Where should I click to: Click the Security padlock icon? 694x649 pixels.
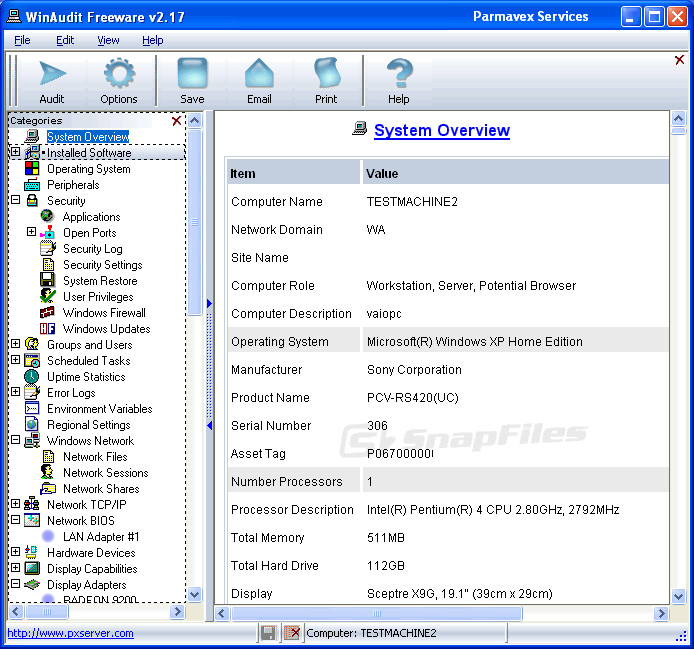point(32,201)
